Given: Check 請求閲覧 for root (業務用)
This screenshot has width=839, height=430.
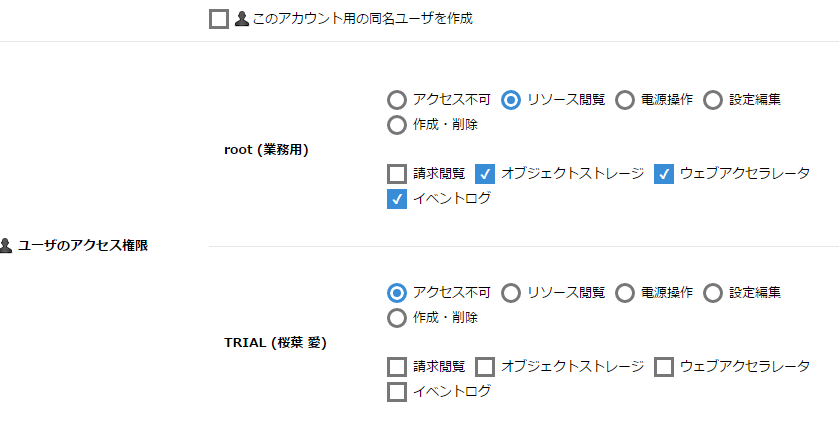Looking at the screenshot, I should point(396,174).
